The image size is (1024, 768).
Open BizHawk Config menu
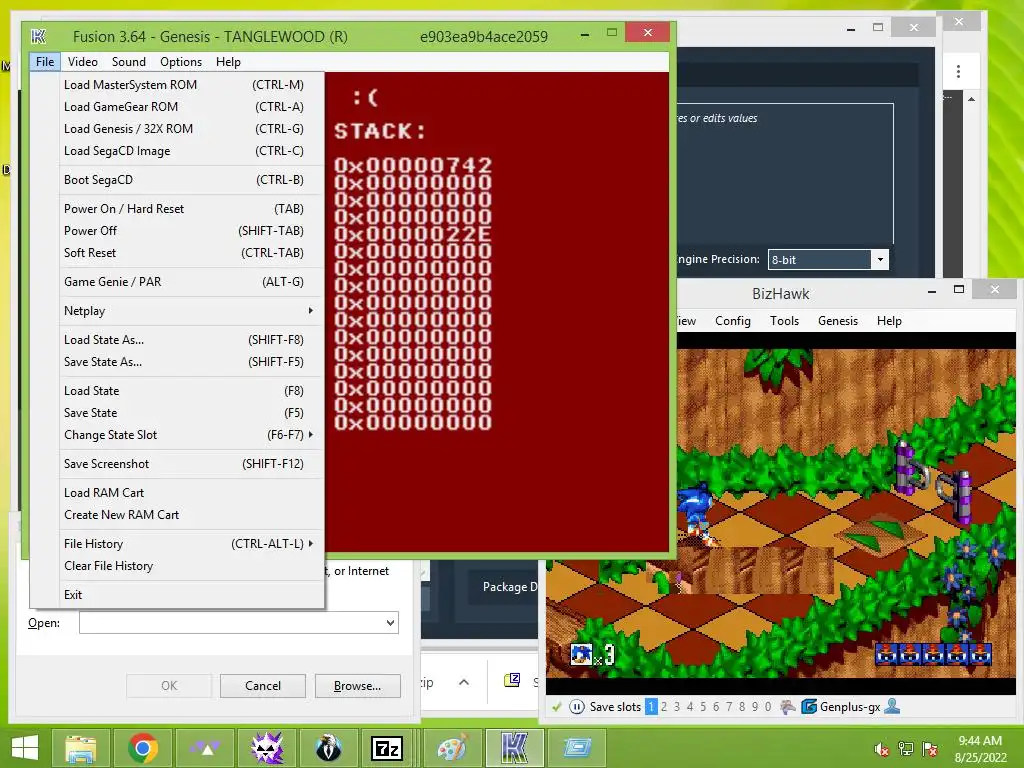point(733,321)
